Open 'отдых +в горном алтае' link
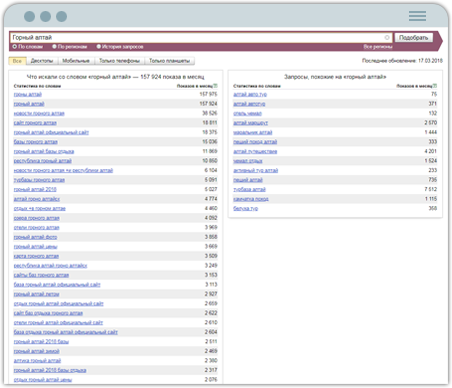This screenshot has width=452, height=388. pyautogui.click(x=40, y=208)
